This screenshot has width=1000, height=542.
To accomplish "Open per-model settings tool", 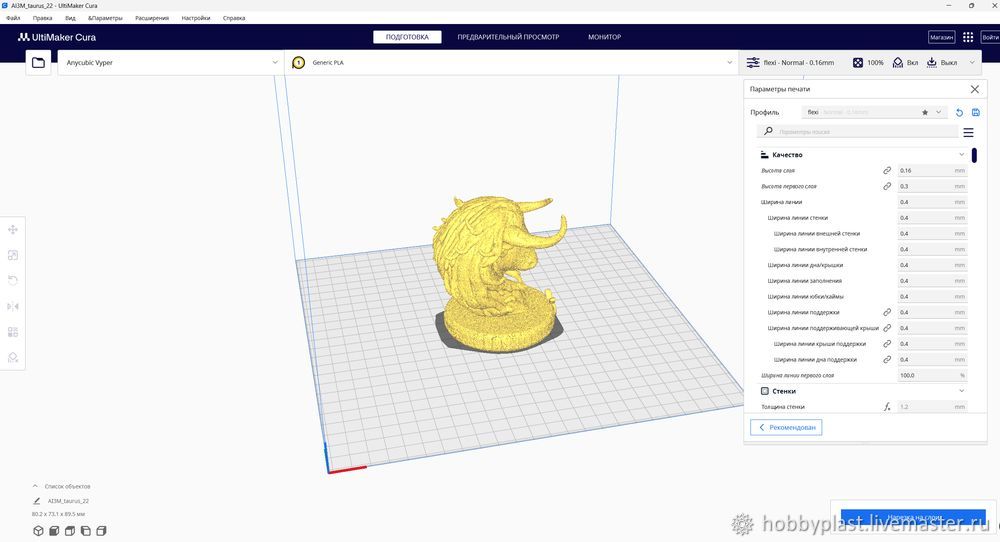I will click(x=13, y=332).
